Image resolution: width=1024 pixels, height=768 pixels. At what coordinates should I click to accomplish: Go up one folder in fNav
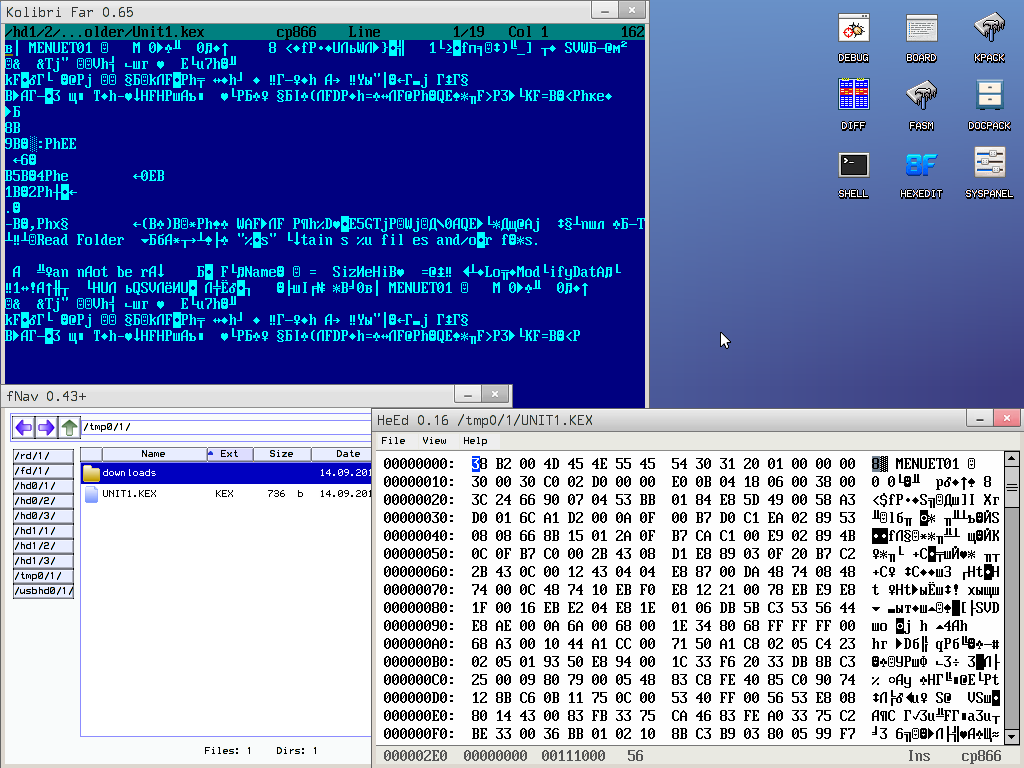[69, 428]
